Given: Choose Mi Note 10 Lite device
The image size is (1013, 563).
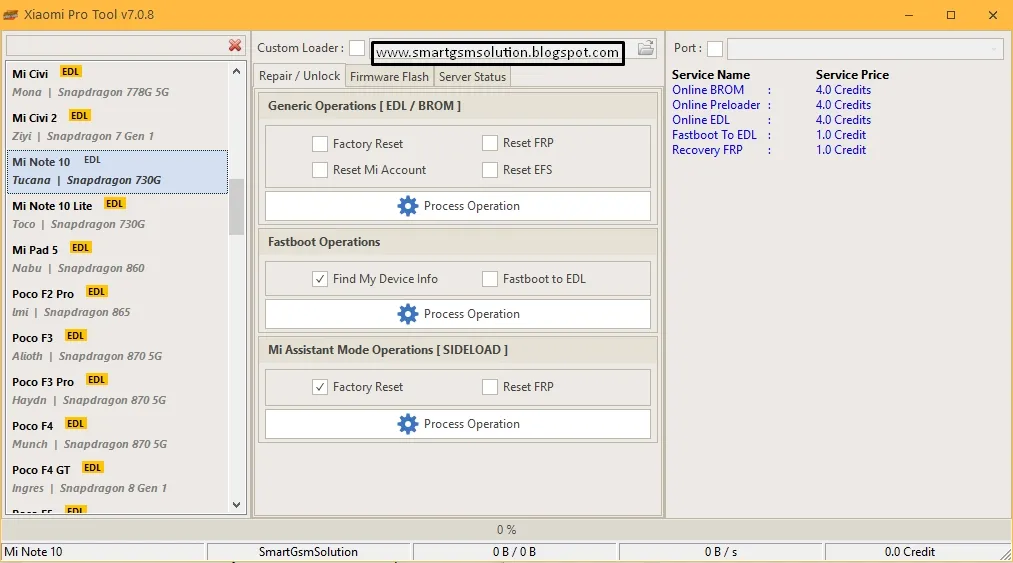Looking at the screenshot, I should point(117,215).
